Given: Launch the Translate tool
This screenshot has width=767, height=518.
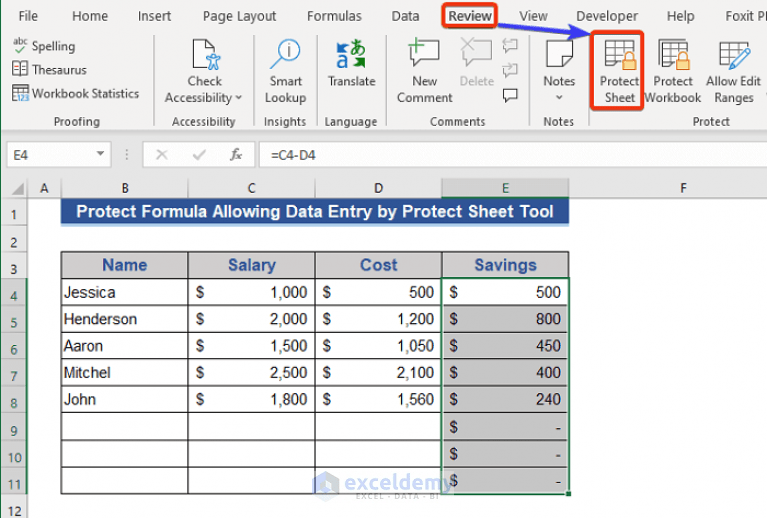Looking at the screenshot, I should tap(351, 63).
